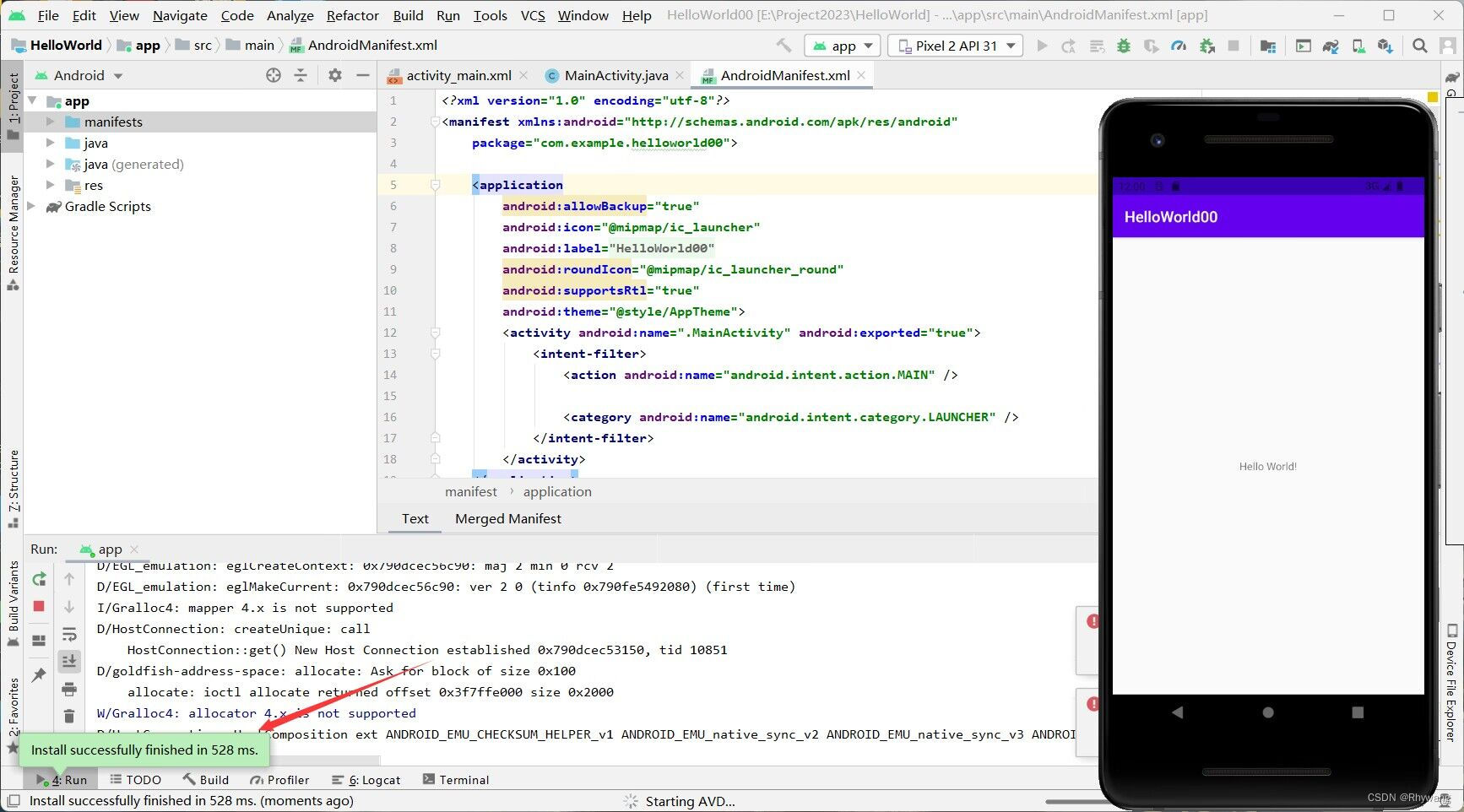Tap the emulator Home navigation button
This screenshot has height=812, width=1464.
[x=1267, y=712]
